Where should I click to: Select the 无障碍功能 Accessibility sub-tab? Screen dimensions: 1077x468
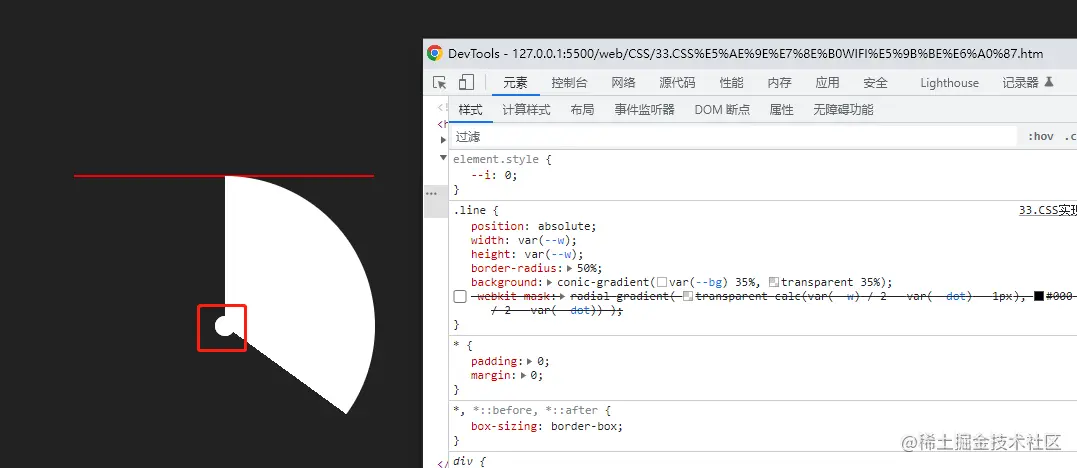pos(843,109)
